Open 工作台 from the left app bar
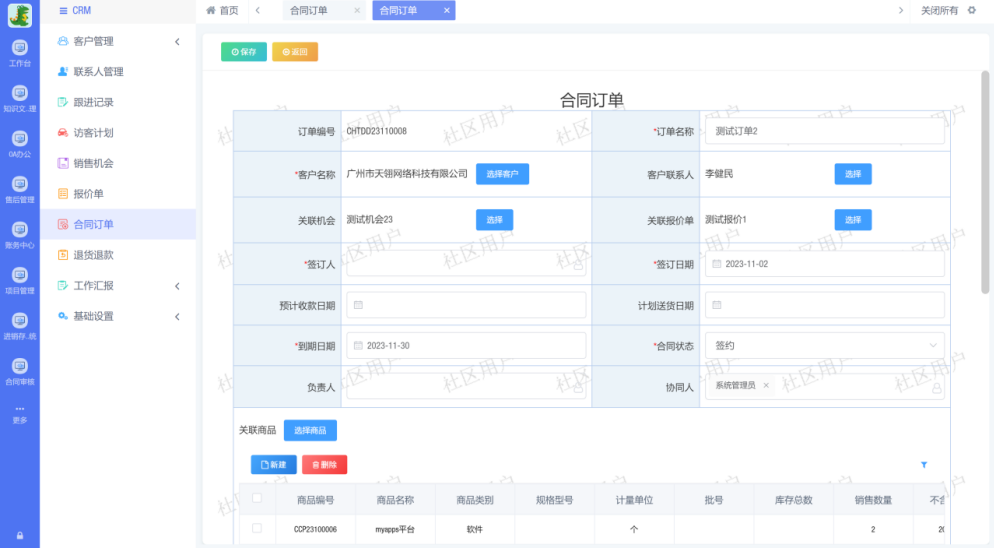994x548 pixels. tap(19, 51)
